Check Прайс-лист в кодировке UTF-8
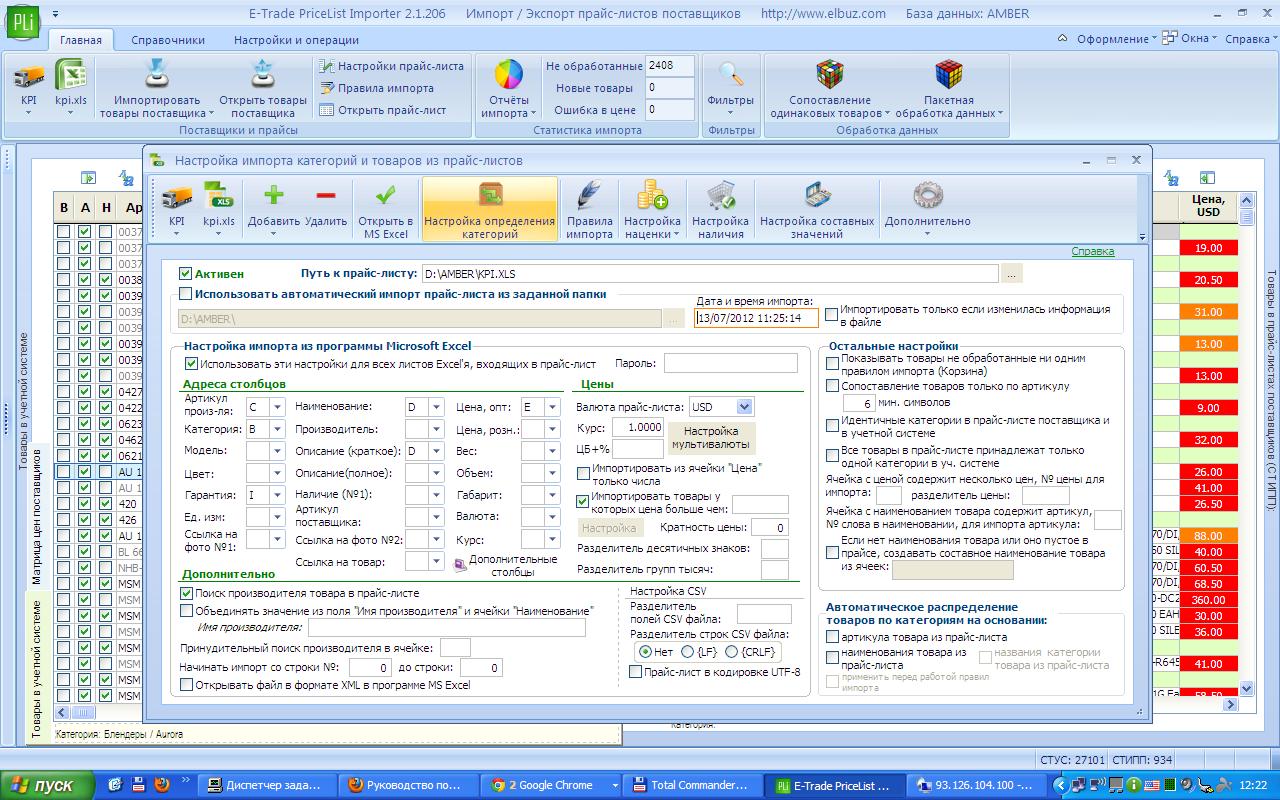 tap(635, 672)
